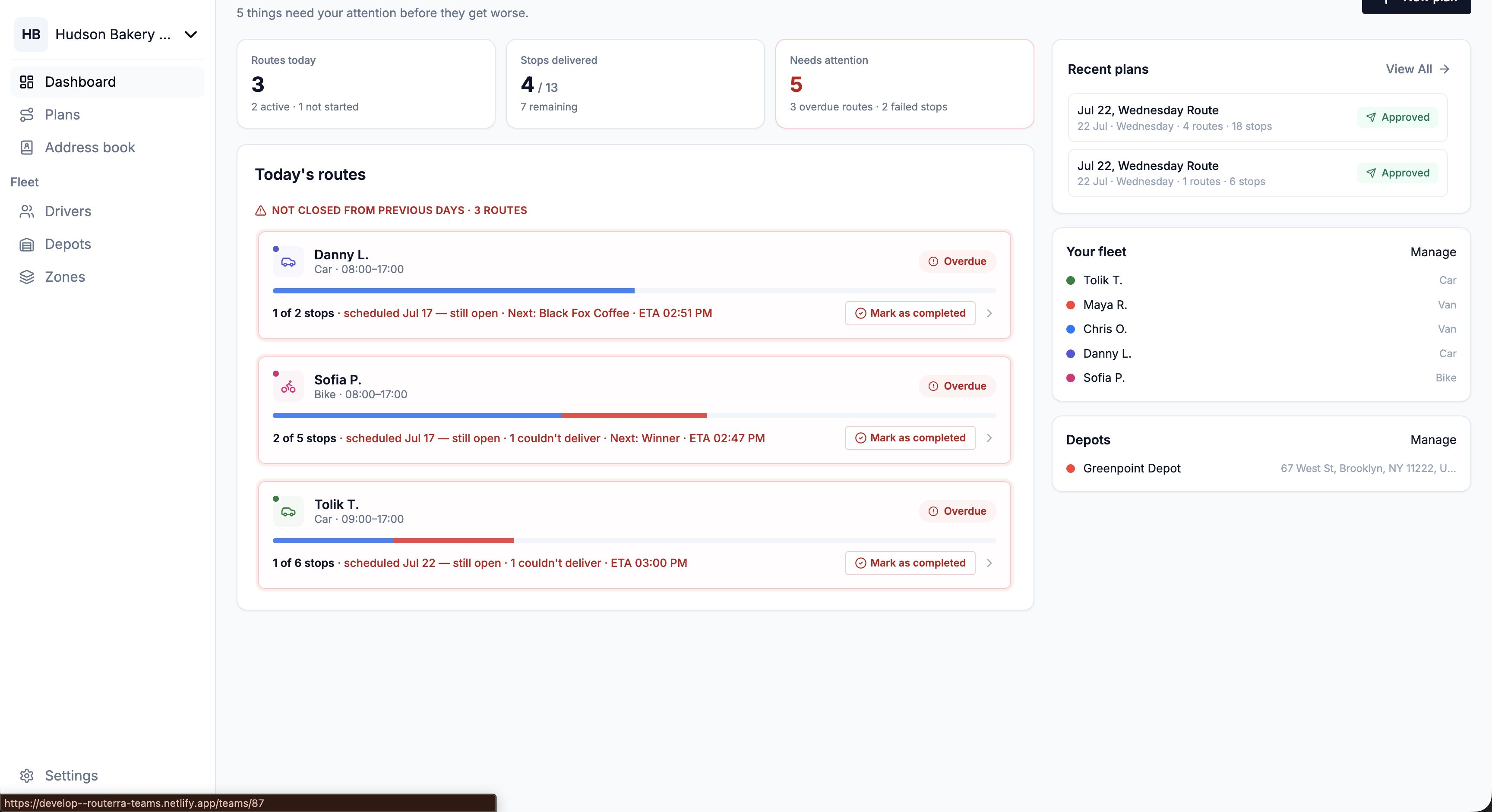
Task: Click the Plans route icon in sidebar
Action: [27, 115]
